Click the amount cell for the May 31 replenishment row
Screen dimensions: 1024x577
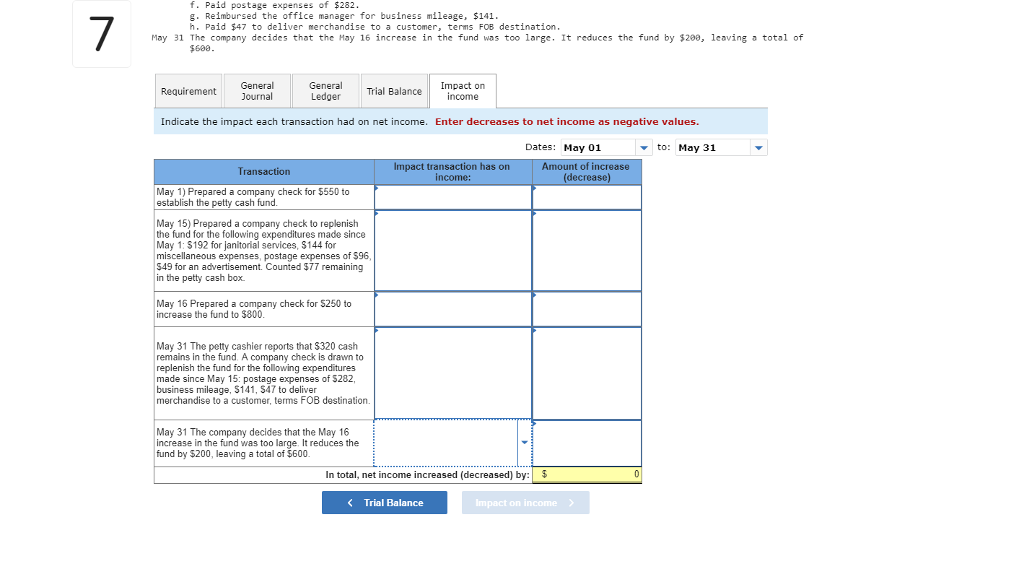586,373
